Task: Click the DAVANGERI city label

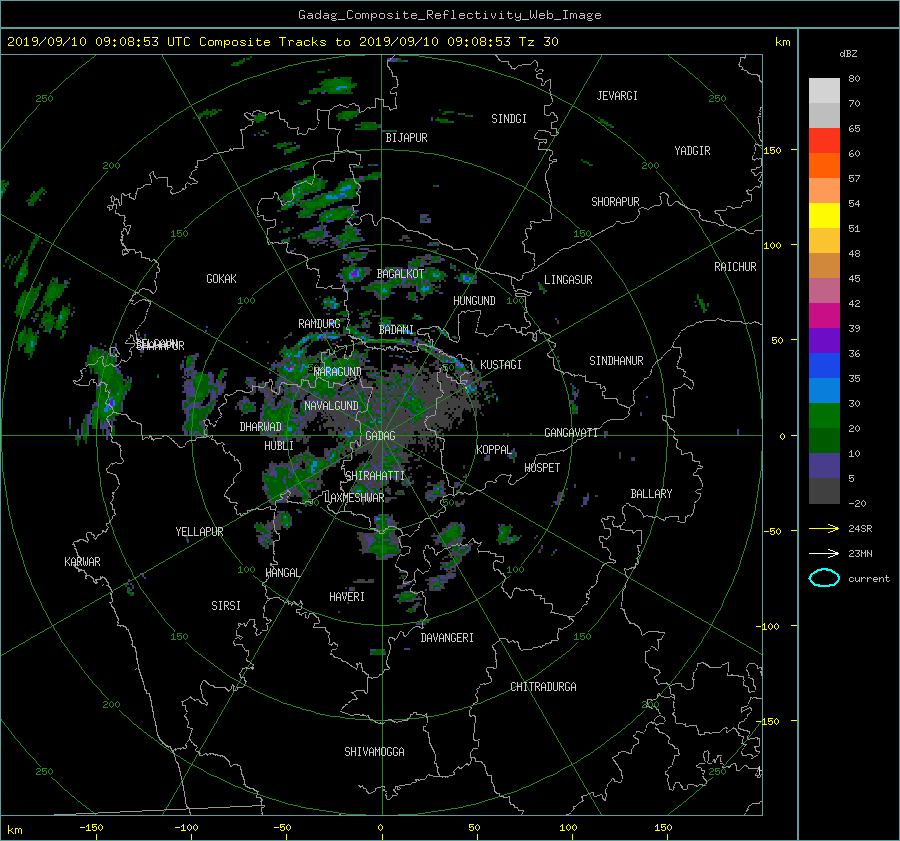Action: click(x=447, y=638)
